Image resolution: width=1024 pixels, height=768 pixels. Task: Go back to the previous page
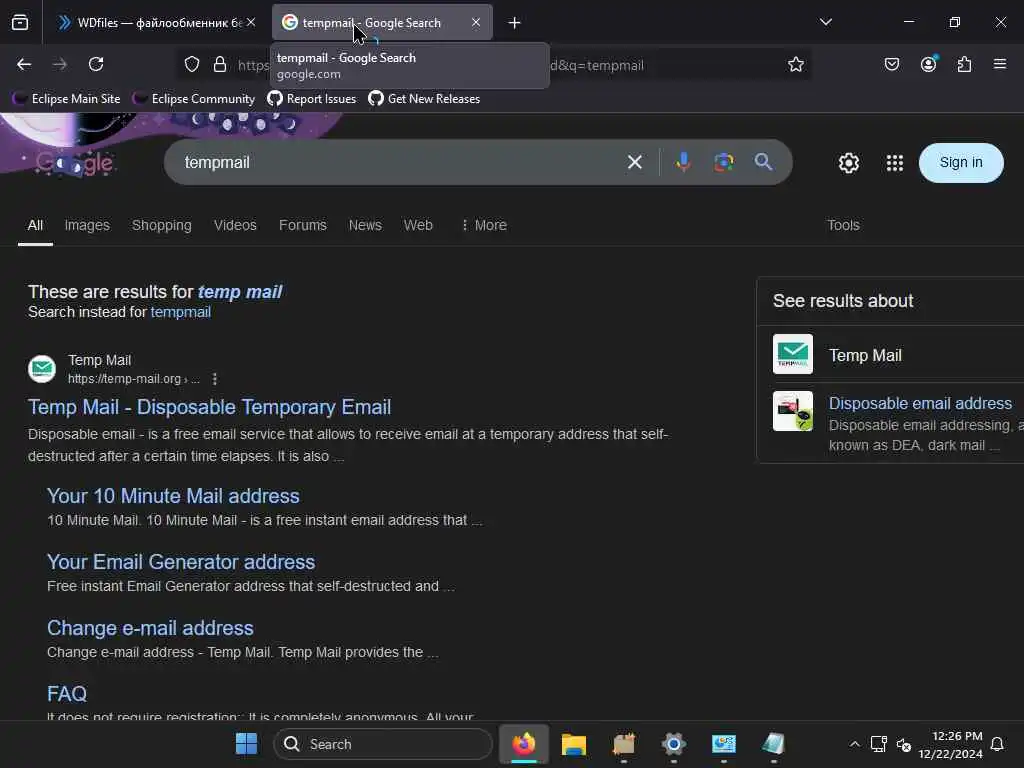(x=24, y=64)
